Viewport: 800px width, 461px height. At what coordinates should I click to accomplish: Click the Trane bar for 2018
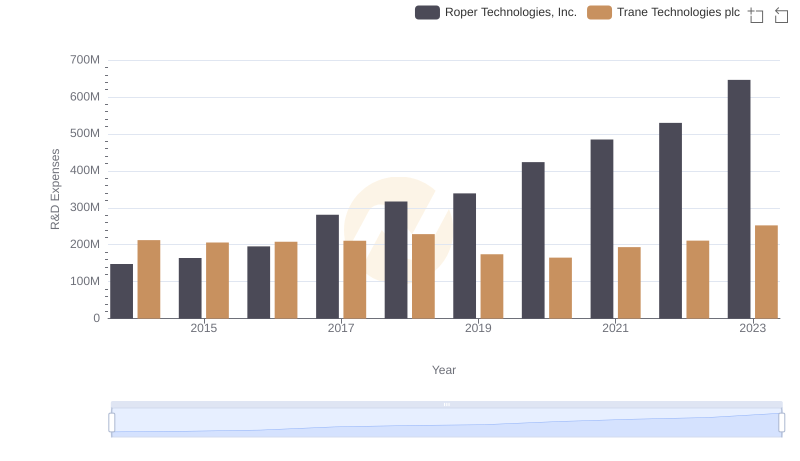coord(423,276)
